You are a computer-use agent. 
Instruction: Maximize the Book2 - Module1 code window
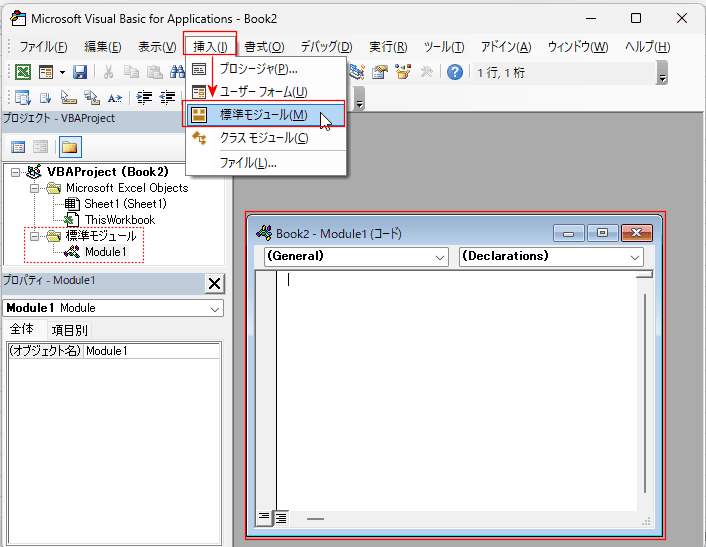(x=602, y=233)
